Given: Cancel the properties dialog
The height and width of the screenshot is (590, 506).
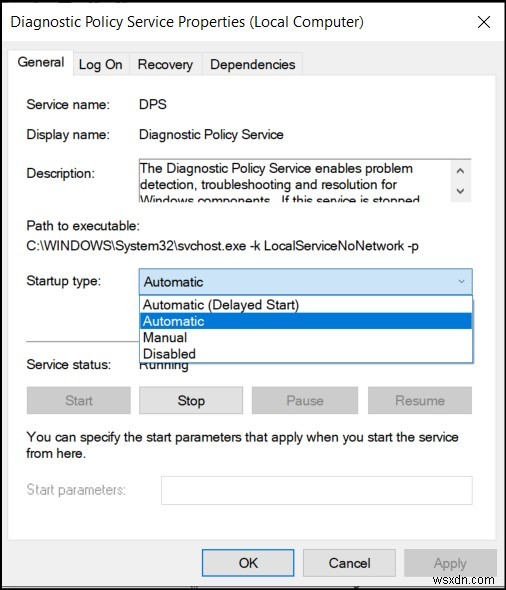Looking at the screenshot, I should point(349,563).
